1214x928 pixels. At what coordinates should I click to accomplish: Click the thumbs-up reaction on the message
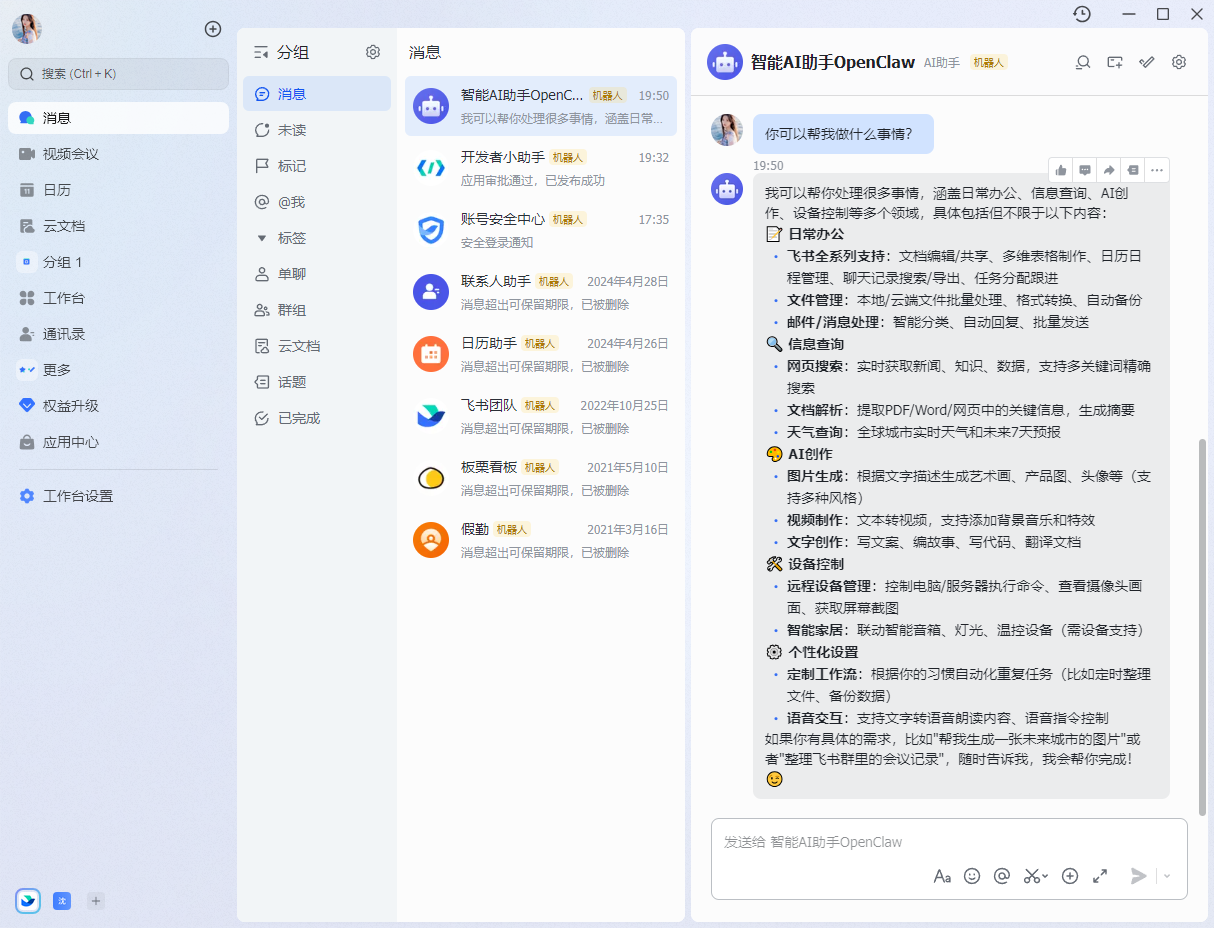[x=1061, y=170]
